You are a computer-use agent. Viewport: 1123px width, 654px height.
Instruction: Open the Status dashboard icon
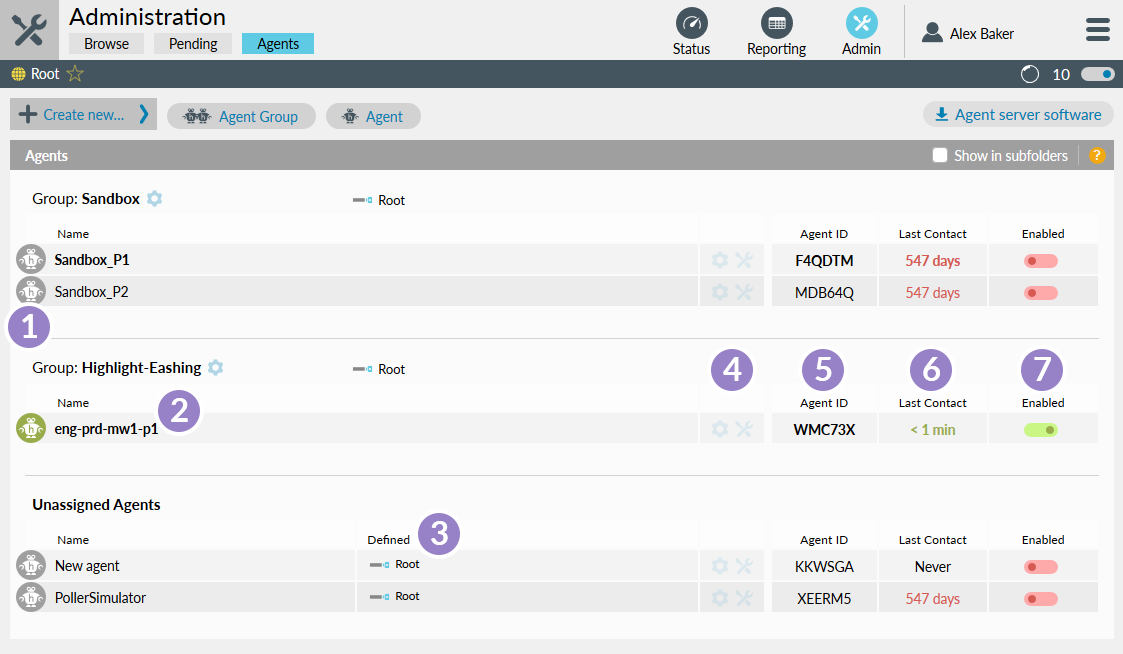(691, 24)
